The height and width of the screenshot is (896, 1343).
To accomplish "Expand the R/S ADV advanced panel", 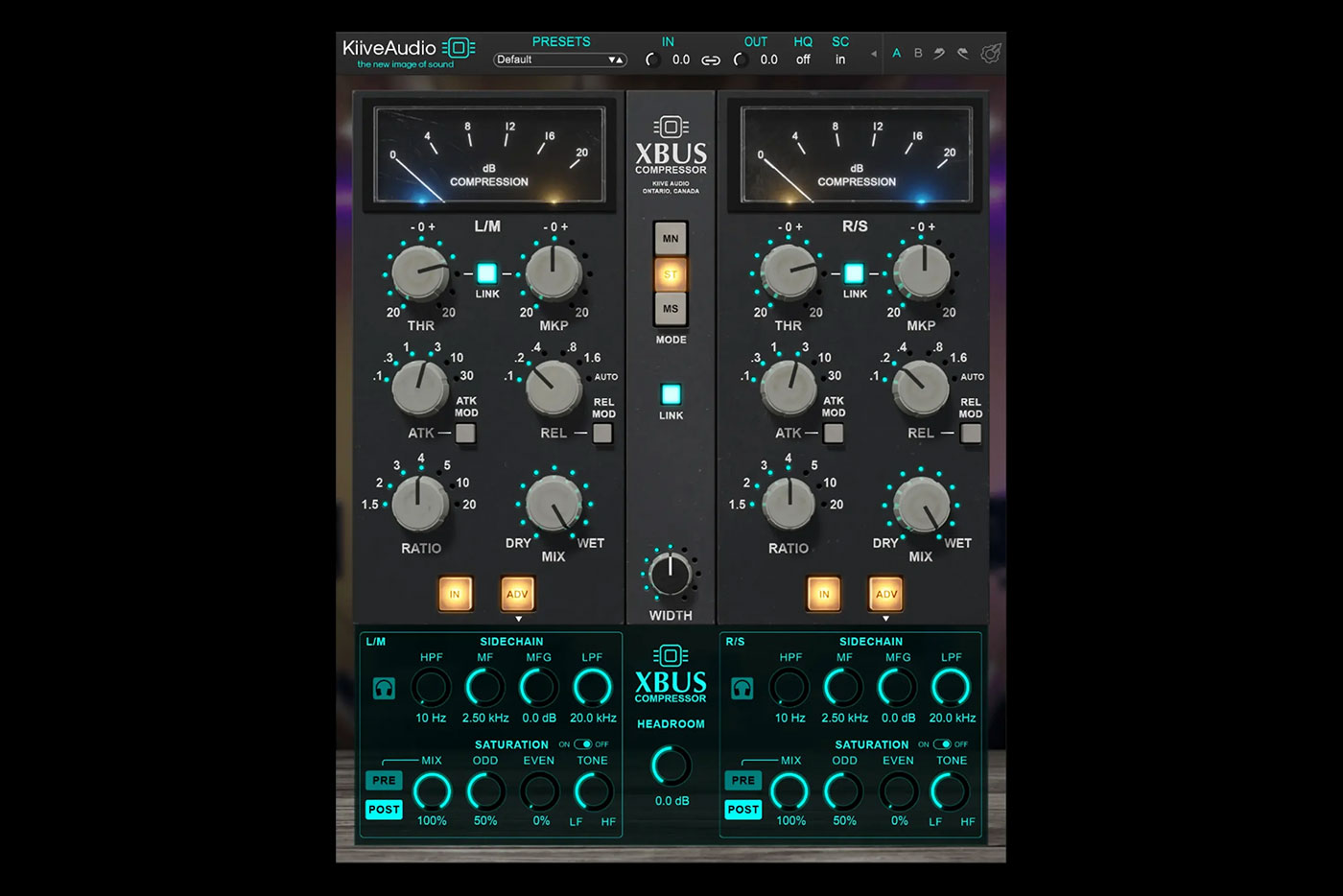I will tap(884, 594).
